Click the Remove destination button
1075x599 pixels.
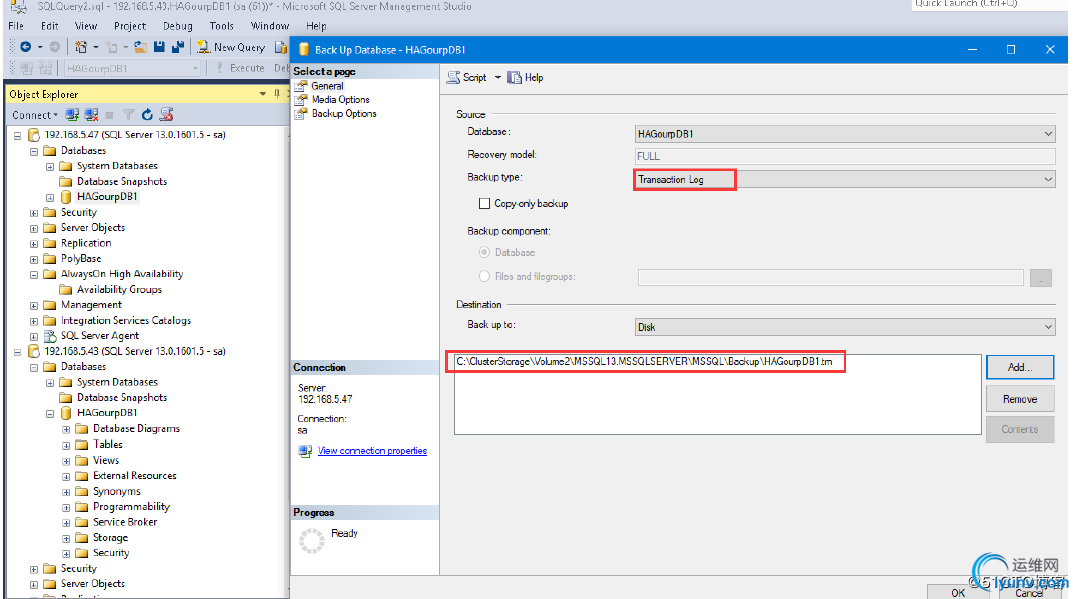click(x=1019, y=399)
